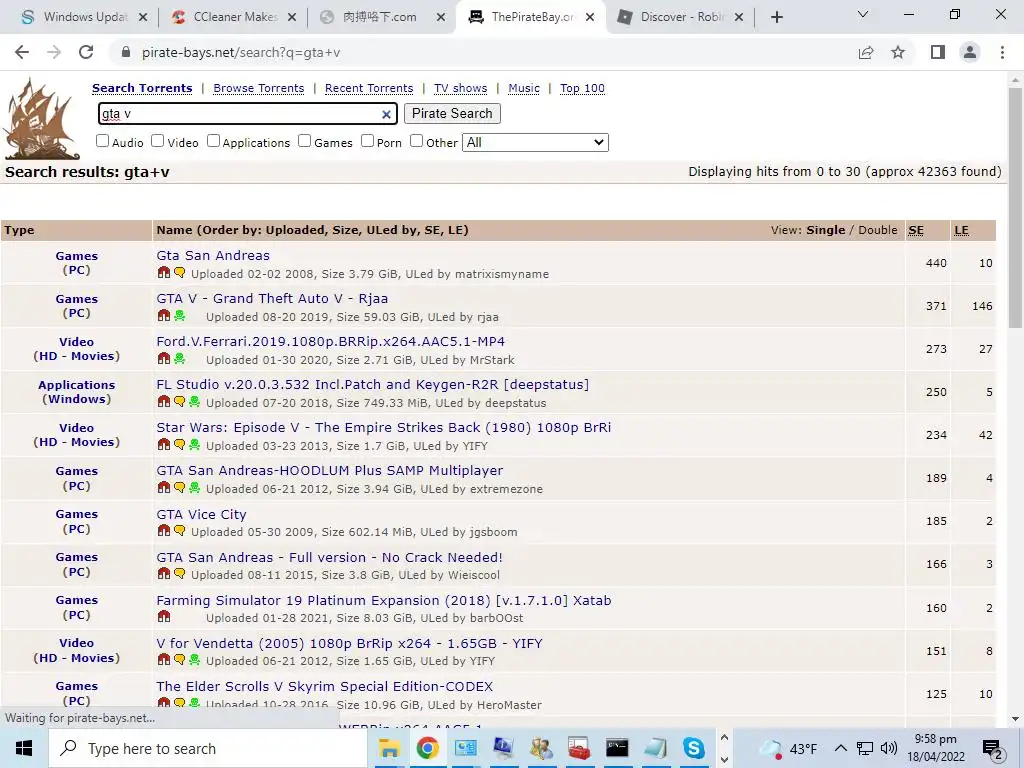Tick the Porn checkbox
Screen dimensions: 1024x768
coord(367,141)
